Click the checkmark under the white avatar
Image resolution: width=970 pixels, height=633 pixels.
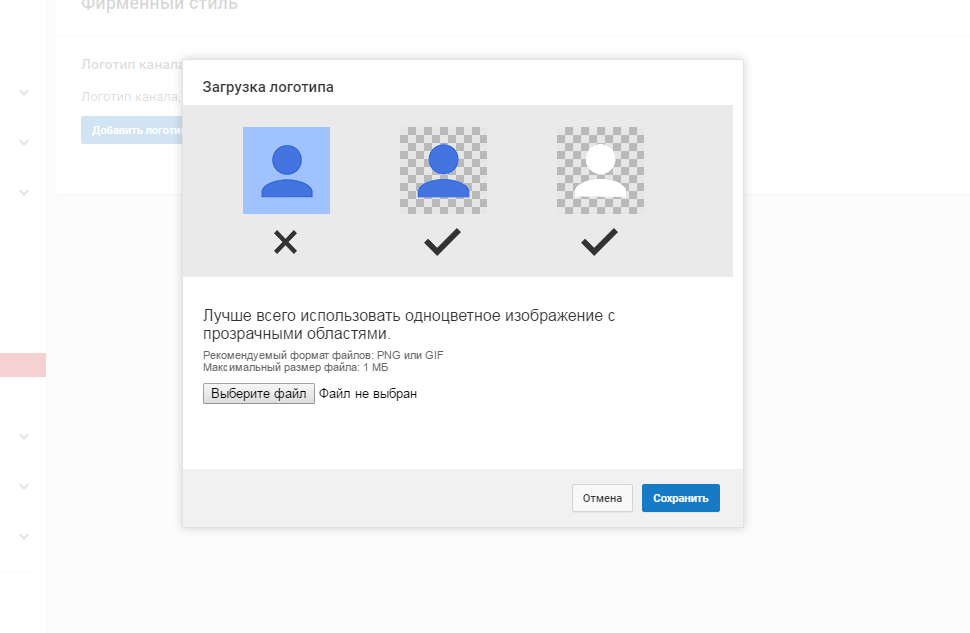point(599,242)
